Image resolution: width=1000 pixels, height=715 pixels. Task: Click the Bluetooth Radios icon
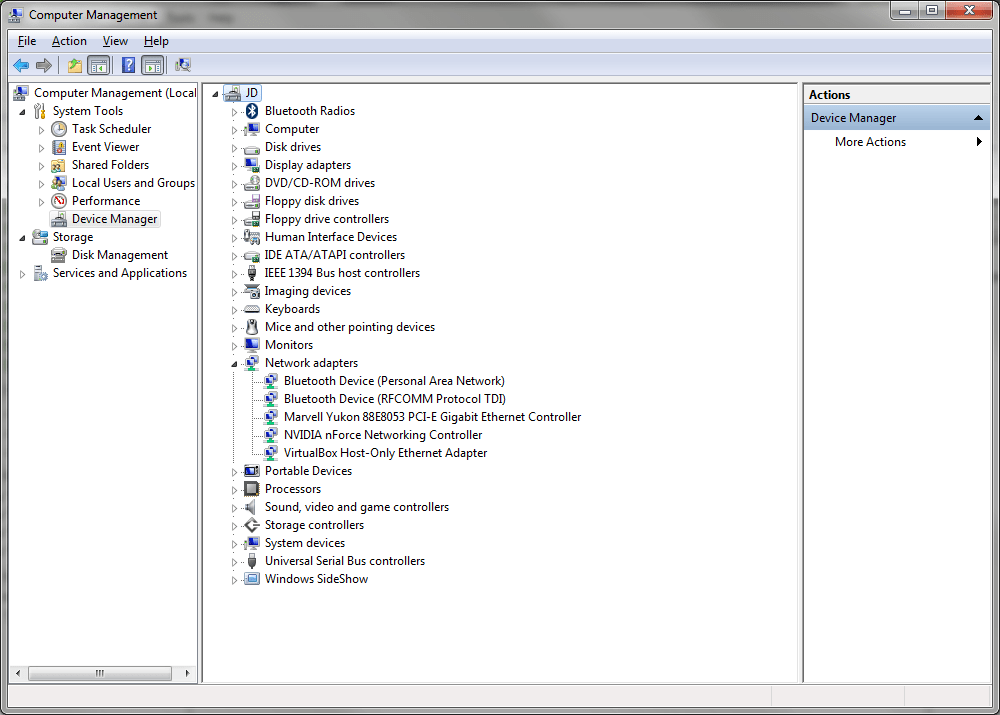tap(252, 111)
